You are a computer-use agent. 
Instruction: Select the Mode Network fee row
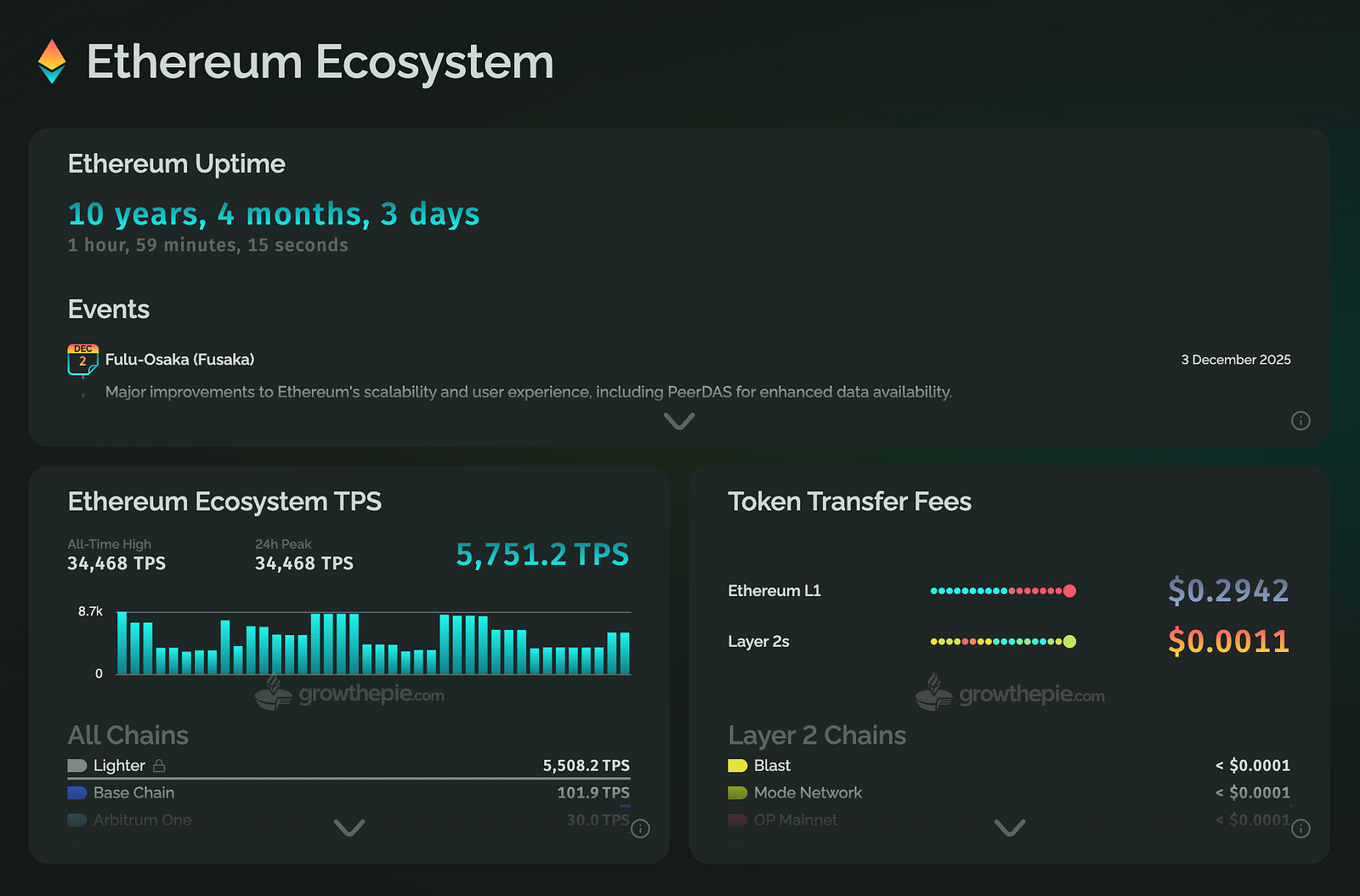1009,793
